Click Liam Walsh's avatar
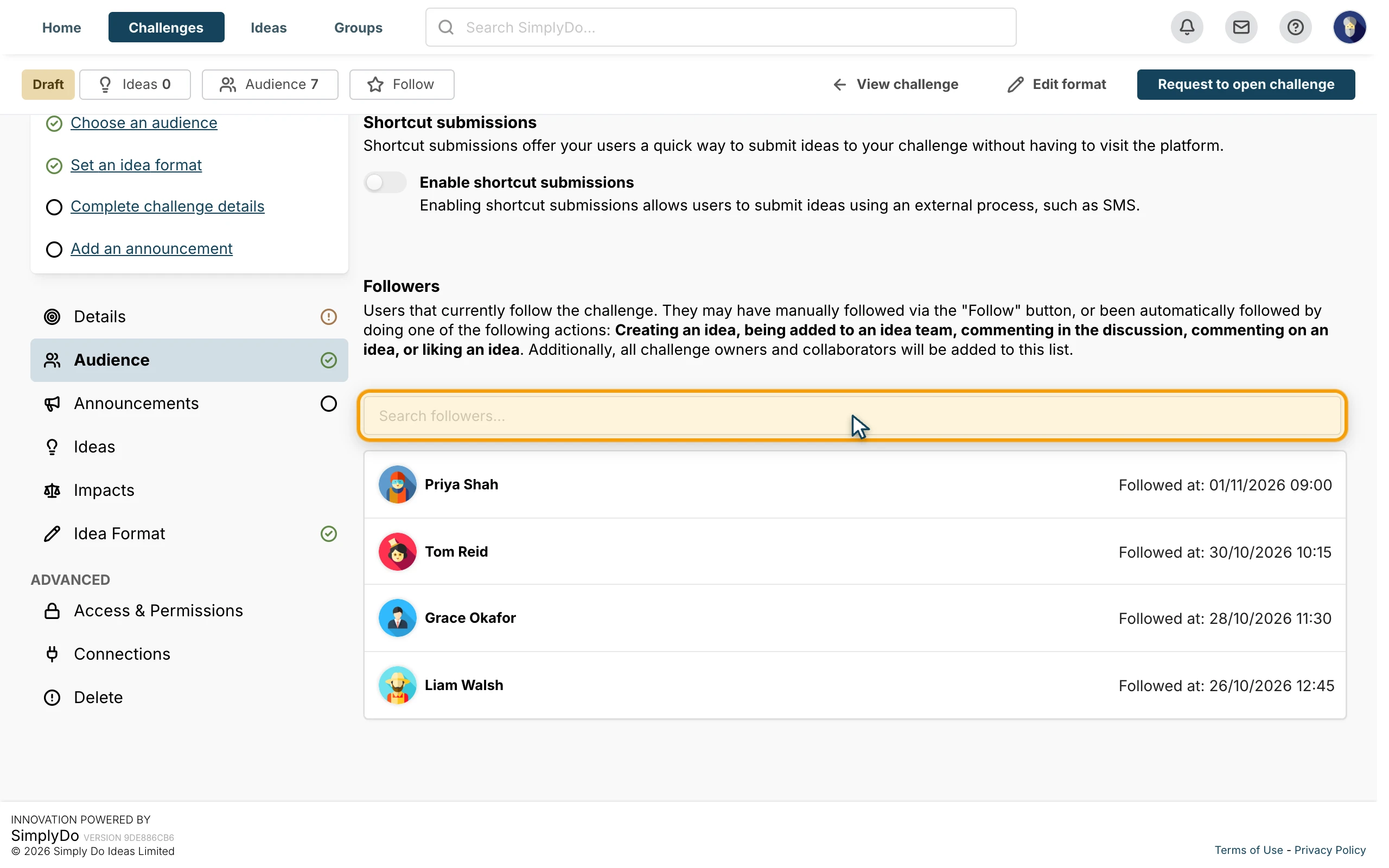1389x868 pixels. [397, 685]
